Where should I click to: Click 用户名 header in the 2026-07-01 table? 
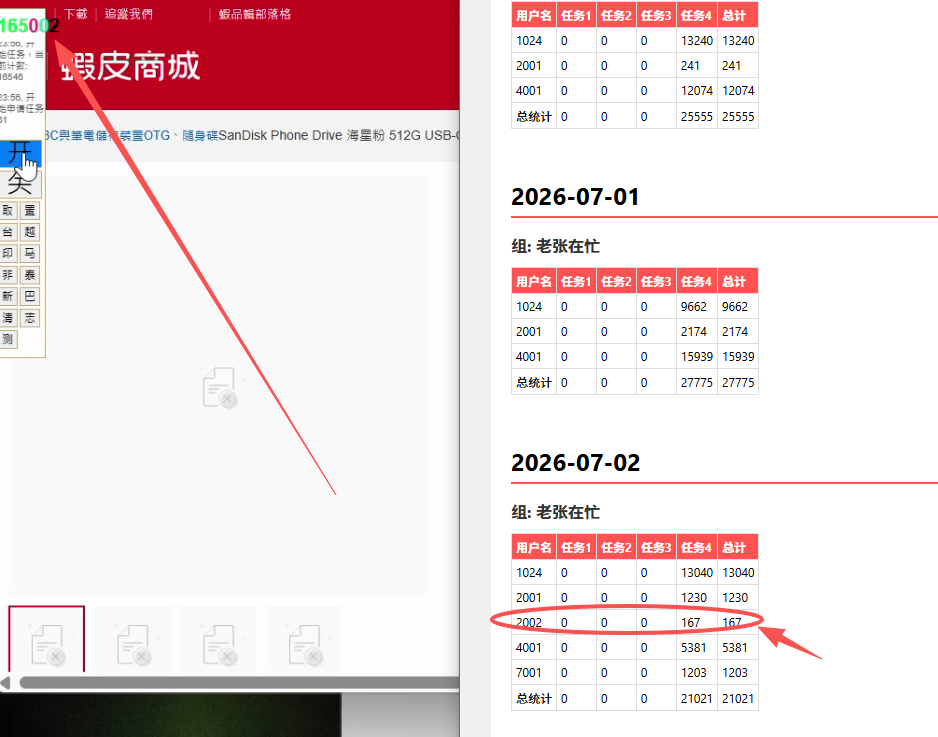point(534,281)
